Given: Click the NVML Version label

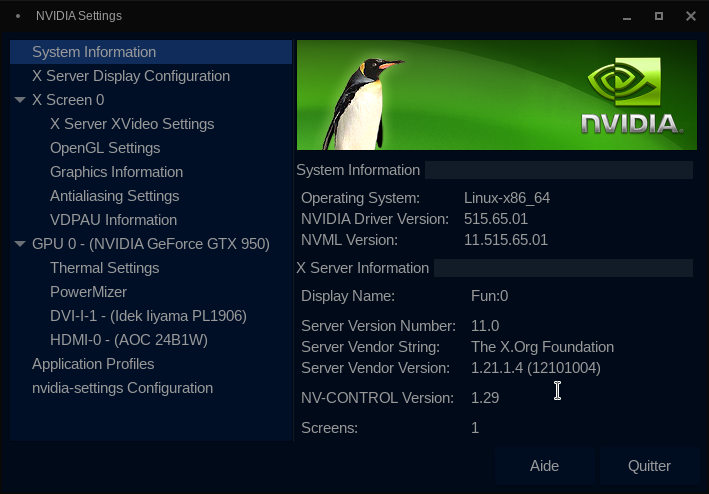Looking at the screenshot, I should [349, 240].
